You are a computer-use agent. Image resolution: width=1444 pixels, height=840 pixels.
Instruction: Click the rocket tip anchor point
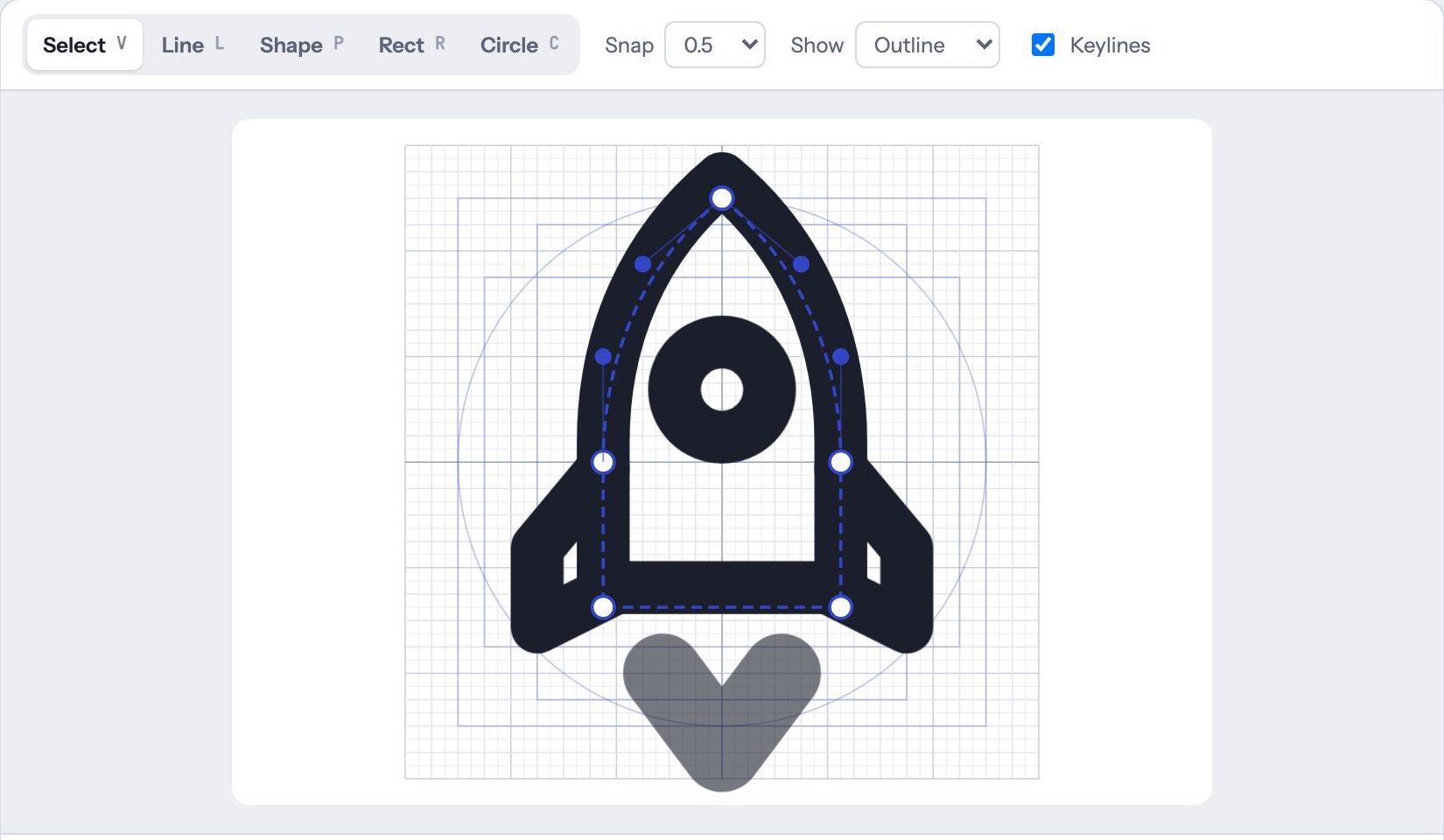pos(722,199)
